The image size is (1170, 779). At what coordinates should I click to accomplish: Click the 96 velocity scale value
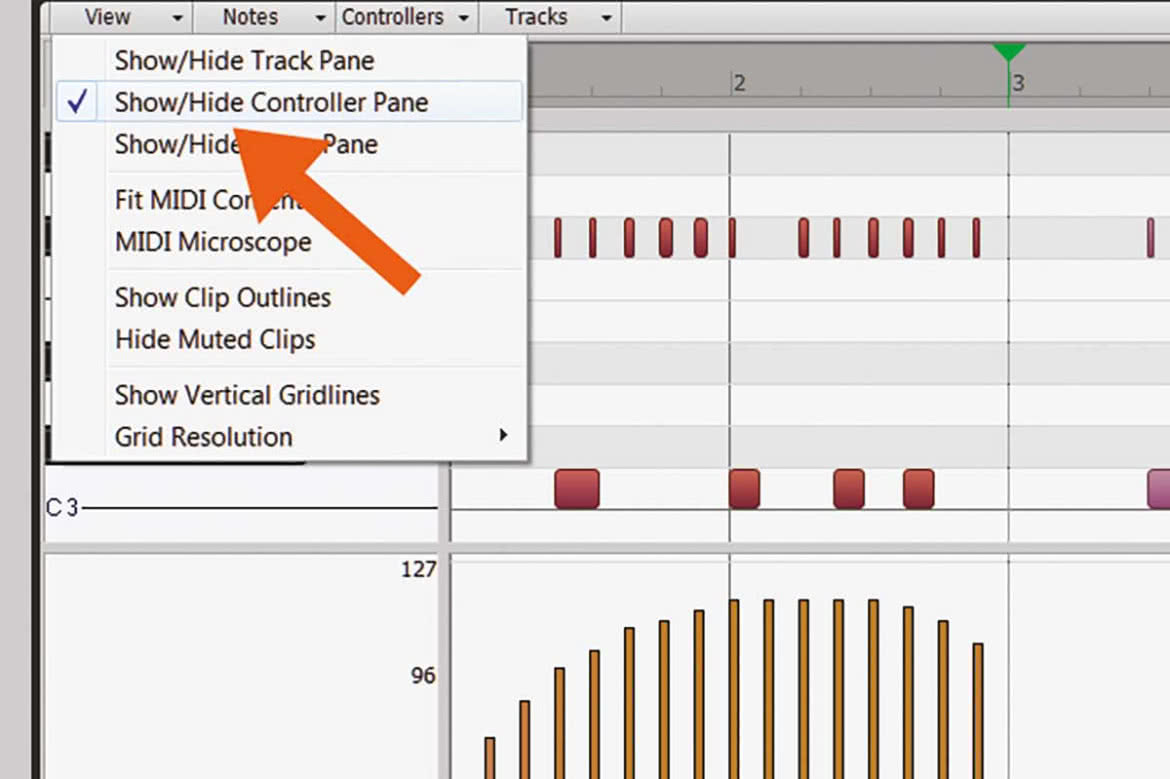point(423,676)
